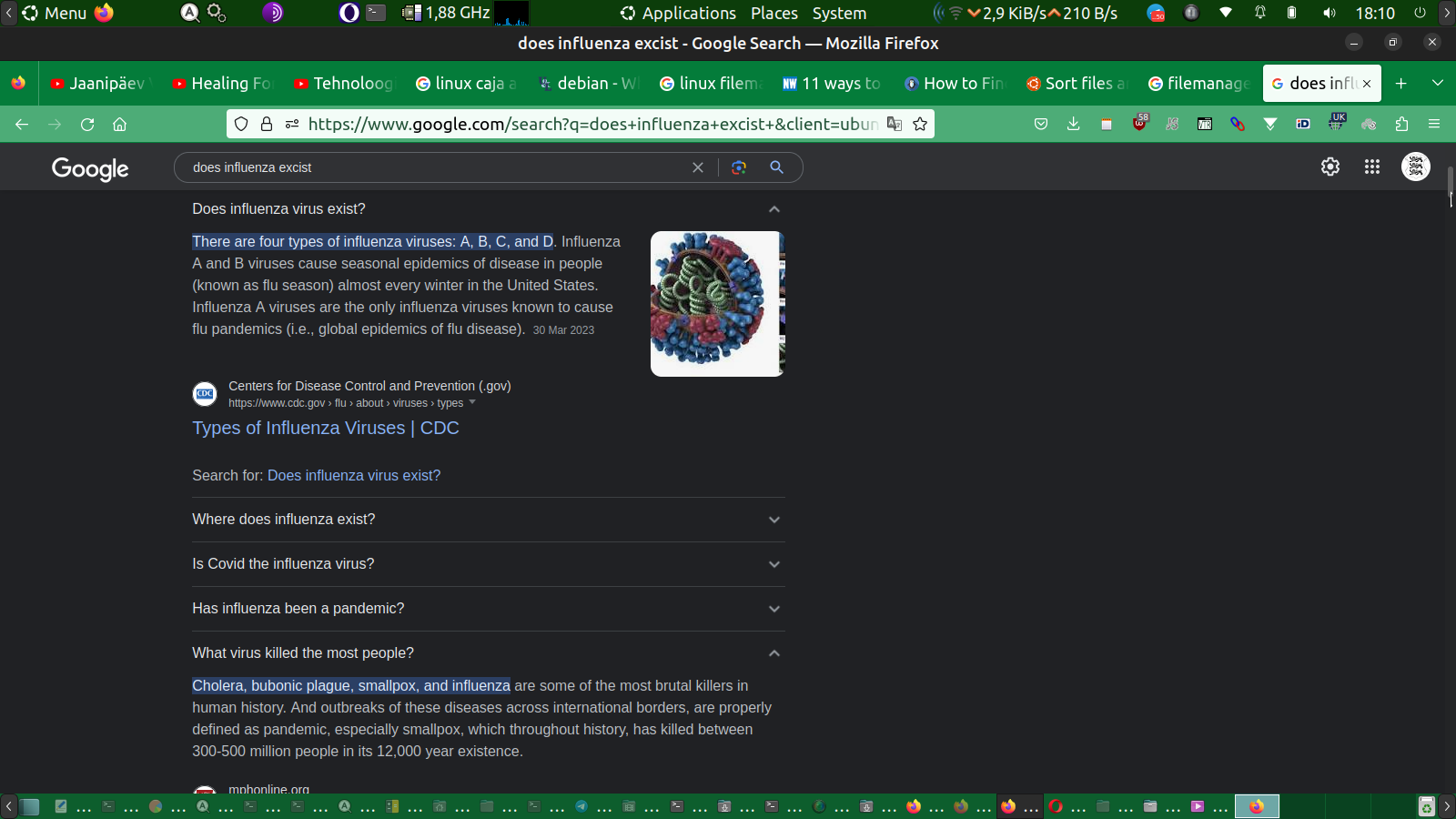1456x819 pixels.
Task: Open the notification bell in the top panel
Action: pos(1260,13)
